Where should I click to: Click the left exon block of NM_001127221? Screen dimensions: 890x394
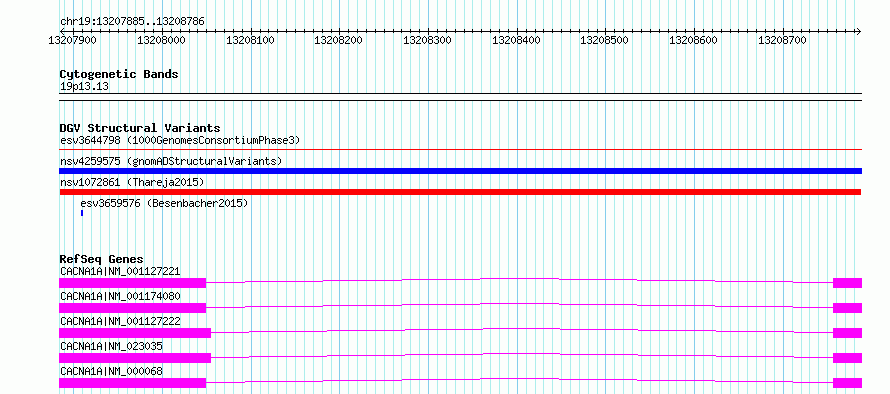tap(132, 283)
